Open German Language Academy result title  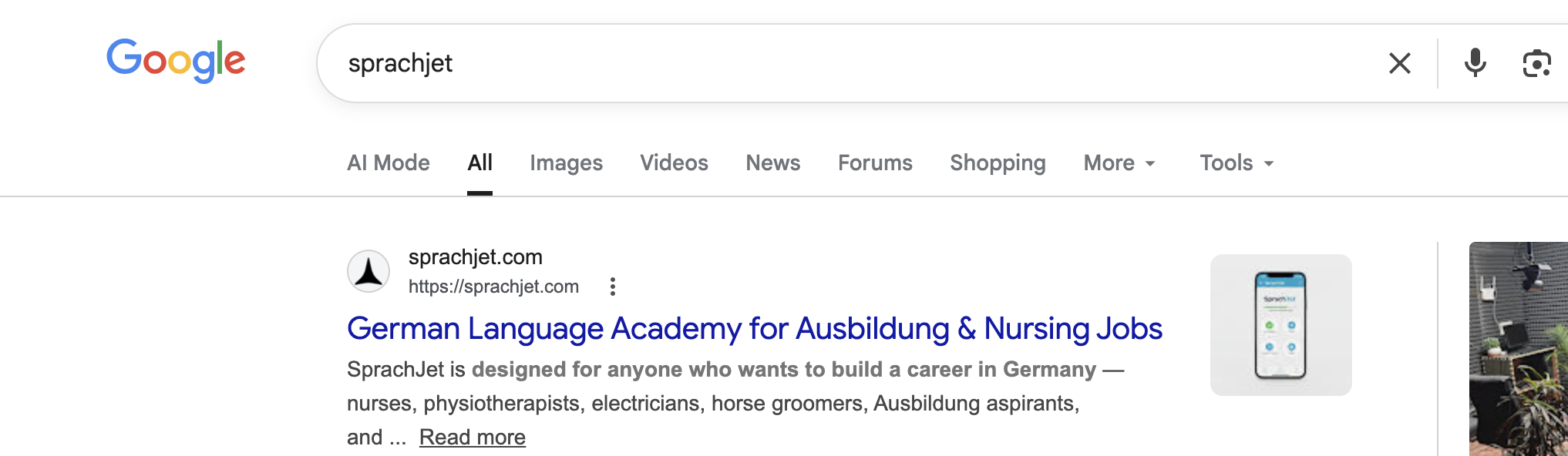coord(754,329)
